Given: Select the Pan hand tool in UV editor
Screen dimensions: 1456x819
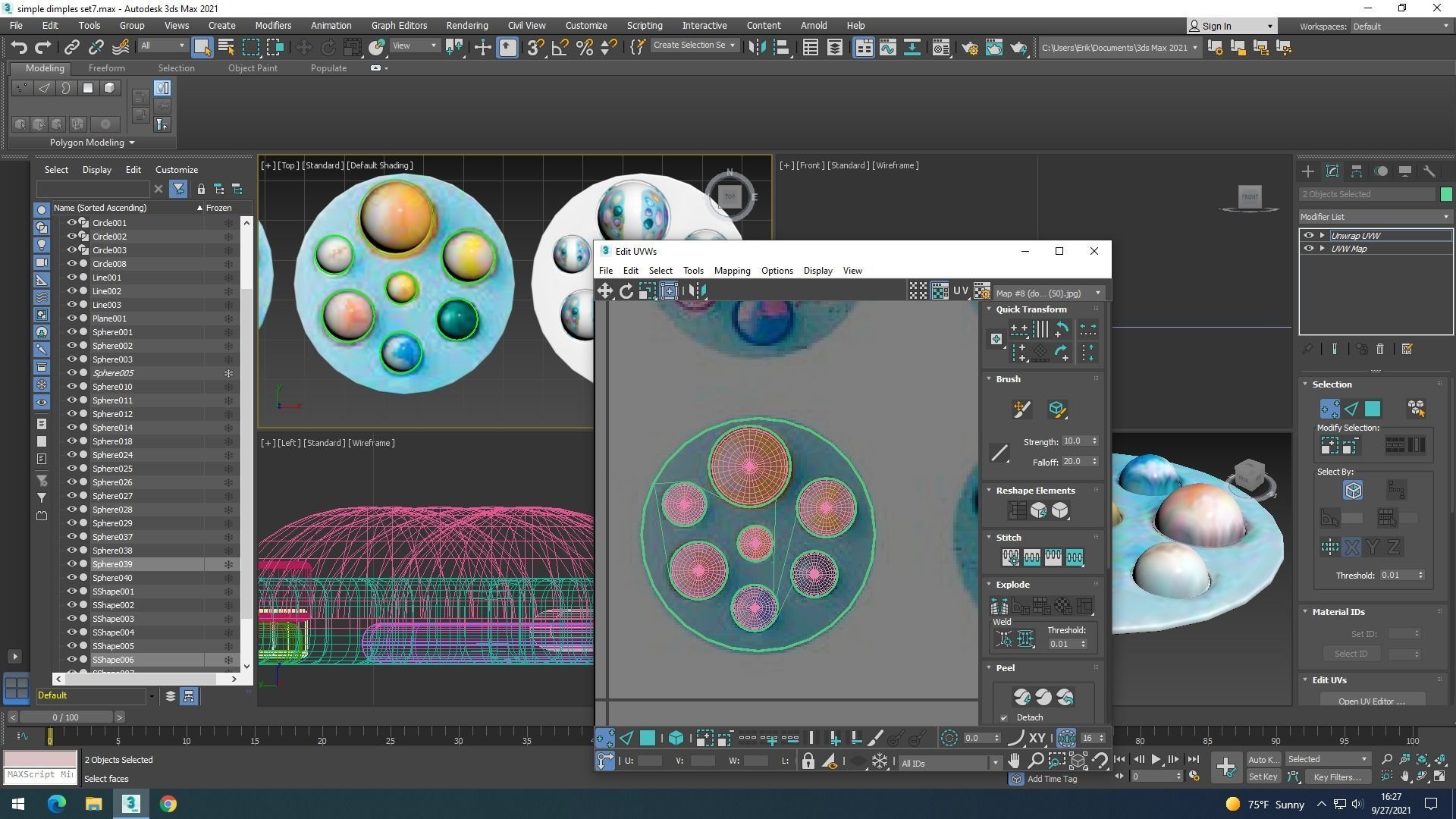Looking at the screenshot, I should click(x=1015, y=761).
